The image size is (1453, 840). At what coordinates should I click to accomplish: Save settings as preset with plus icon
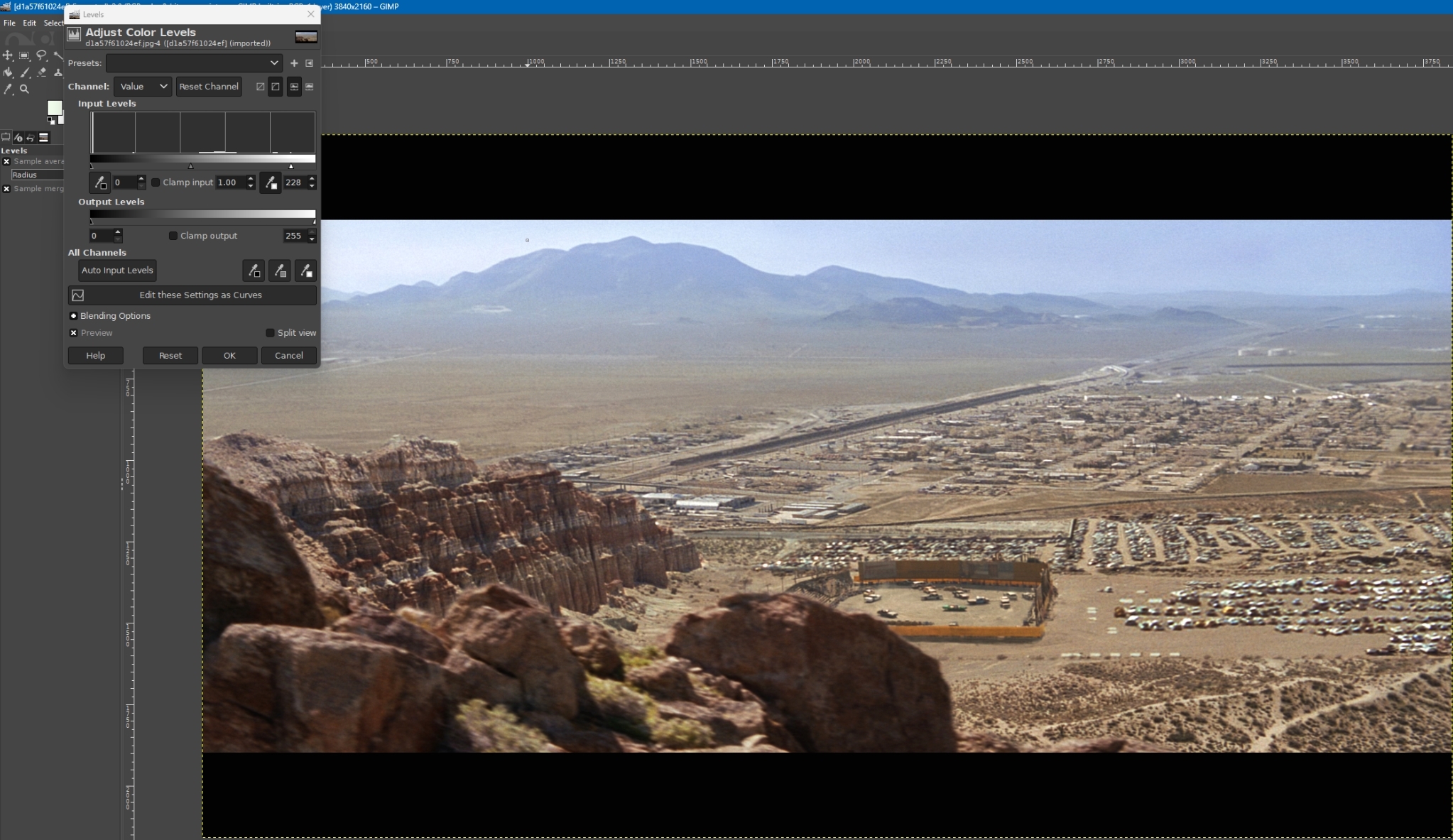coord(294,63)
